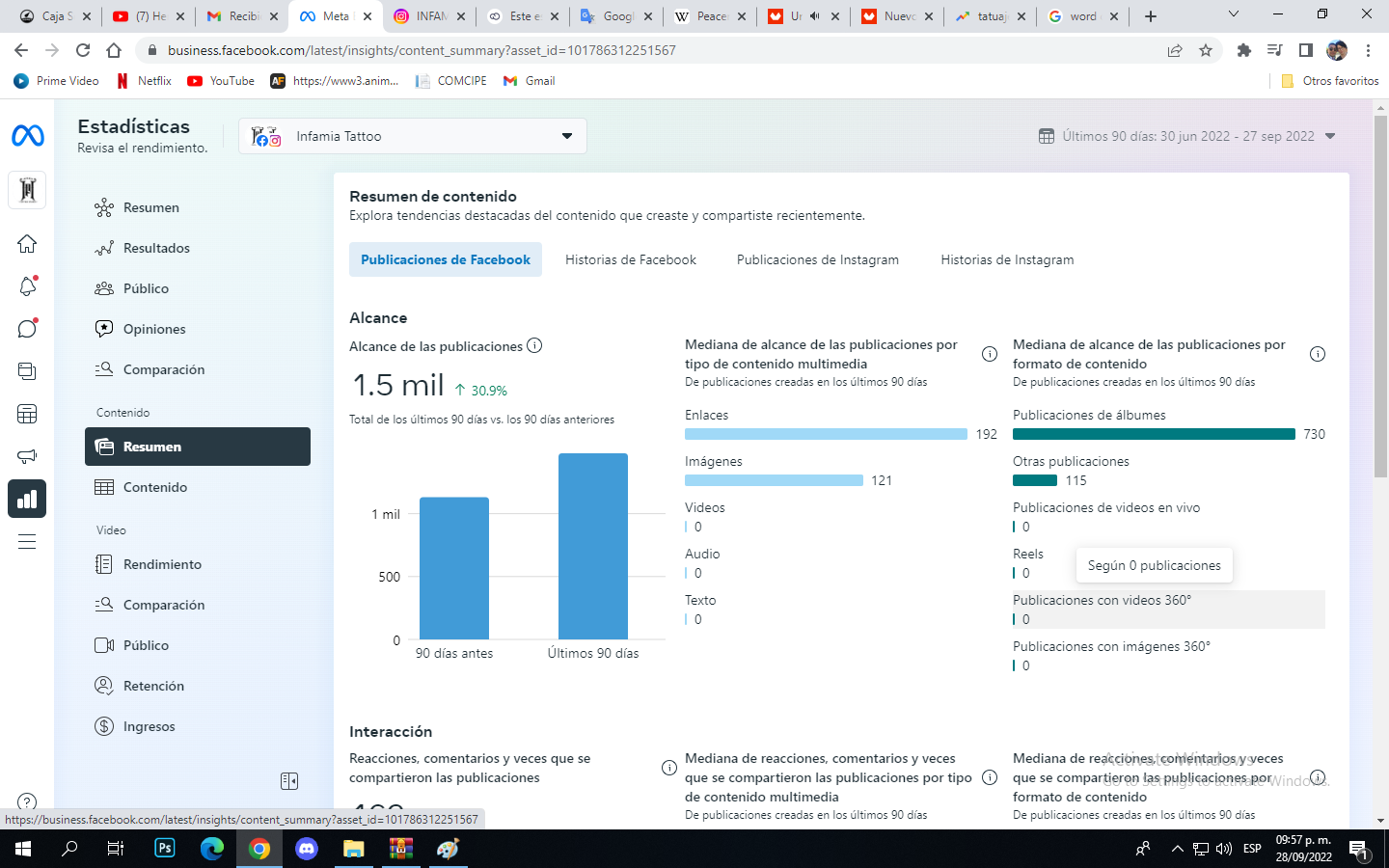Switch to Publicaciones de Instagram tab

(x=818, y=259)
